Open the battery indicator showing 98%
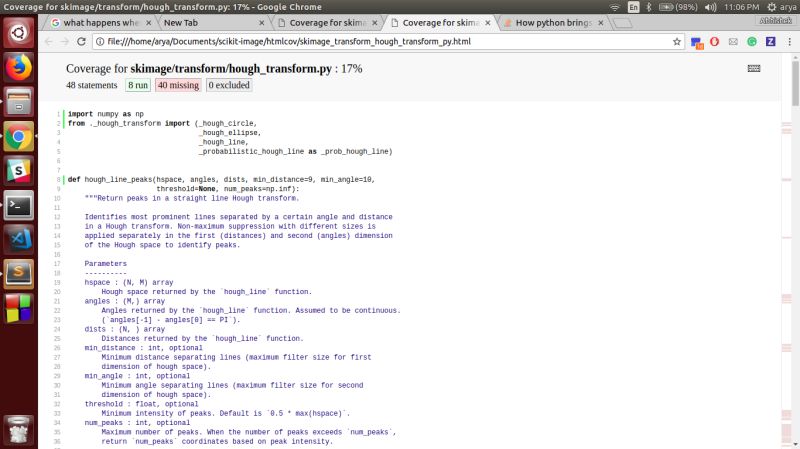Viewport: 800px width, 449px height. 678,7
